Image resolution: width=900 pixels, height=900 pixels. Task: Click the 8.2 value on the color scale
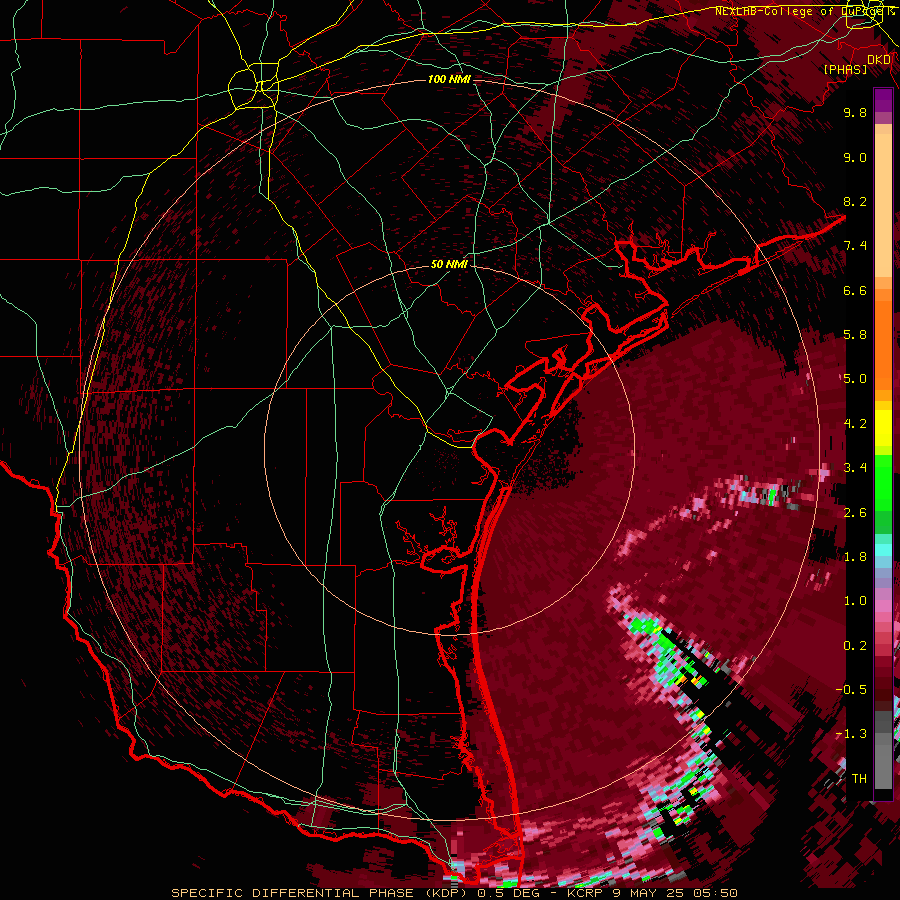[x=855, y=201]
